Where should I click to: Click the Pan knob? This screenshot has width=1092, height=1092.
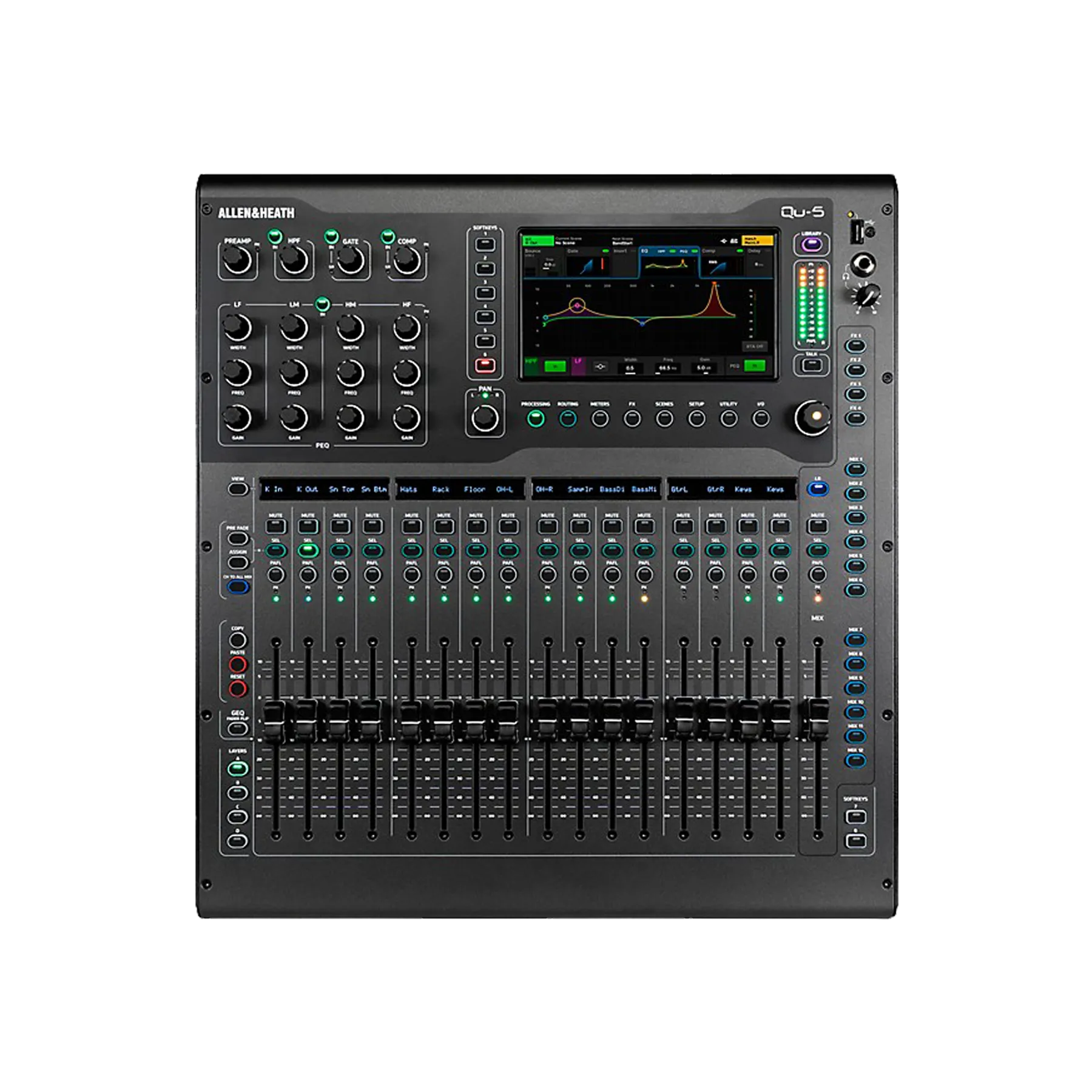485,418
